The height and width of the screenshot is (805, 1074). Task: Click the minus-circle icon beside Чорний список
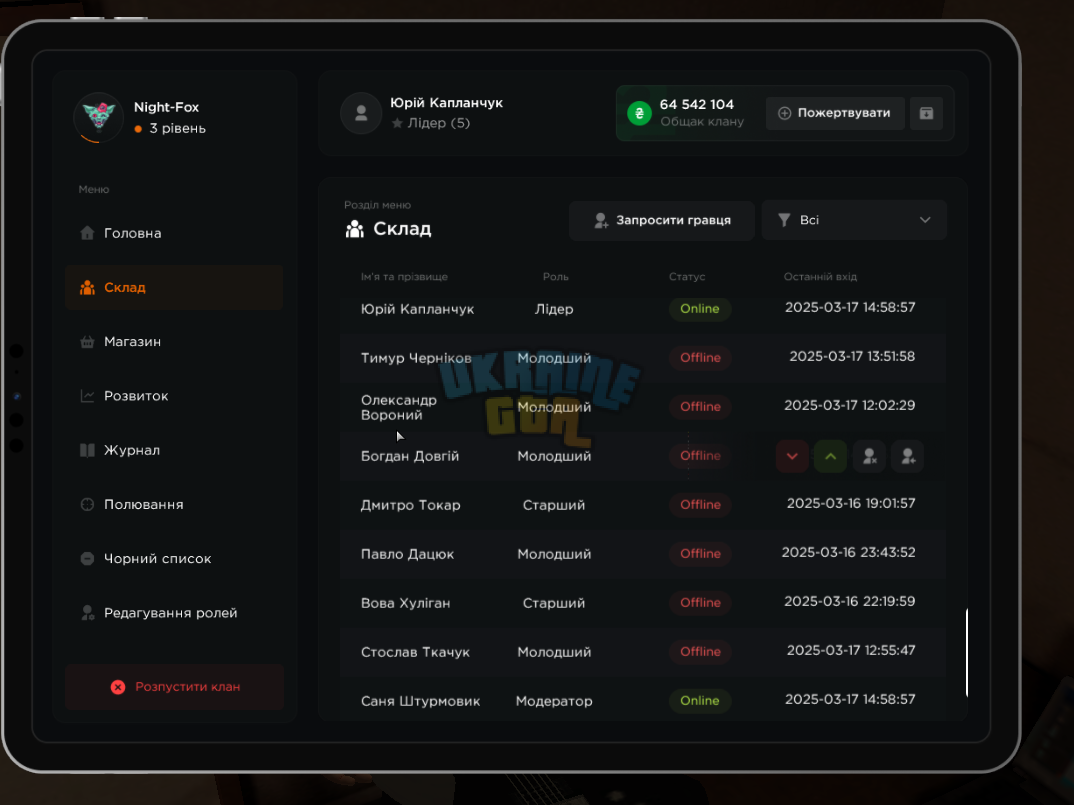pyautogui.click(x=87, y=558)
